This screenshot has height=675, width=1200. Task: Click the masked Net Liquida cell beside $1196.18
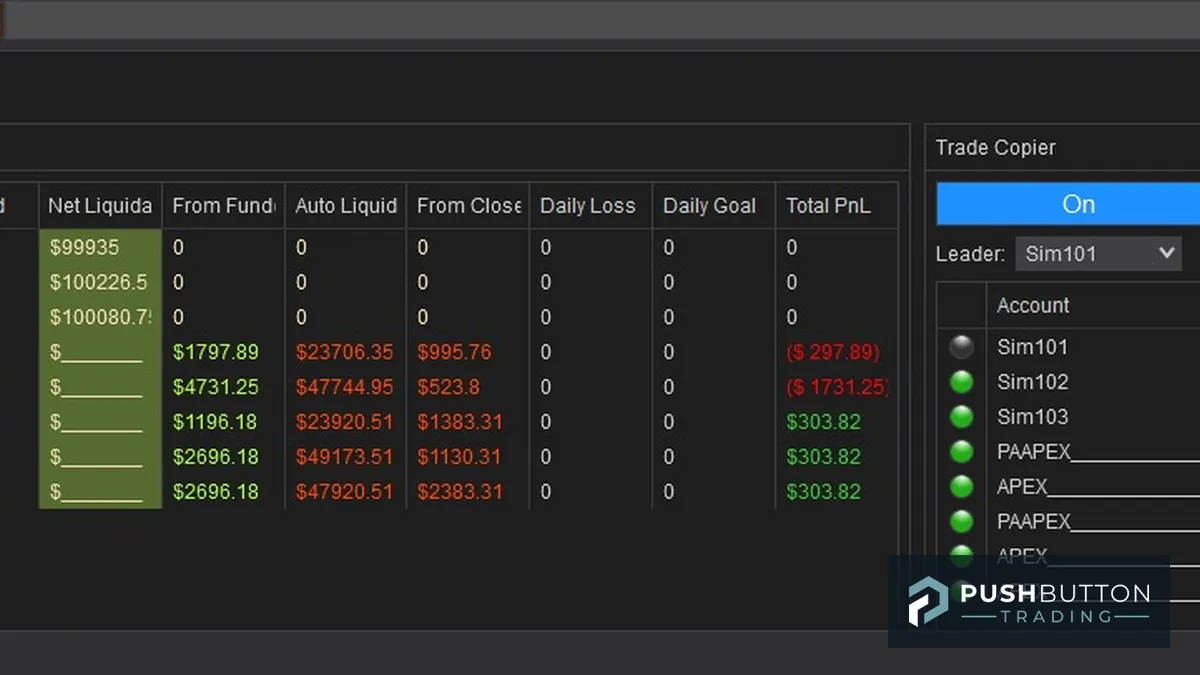pyautogui.click(x=100, y=422)
